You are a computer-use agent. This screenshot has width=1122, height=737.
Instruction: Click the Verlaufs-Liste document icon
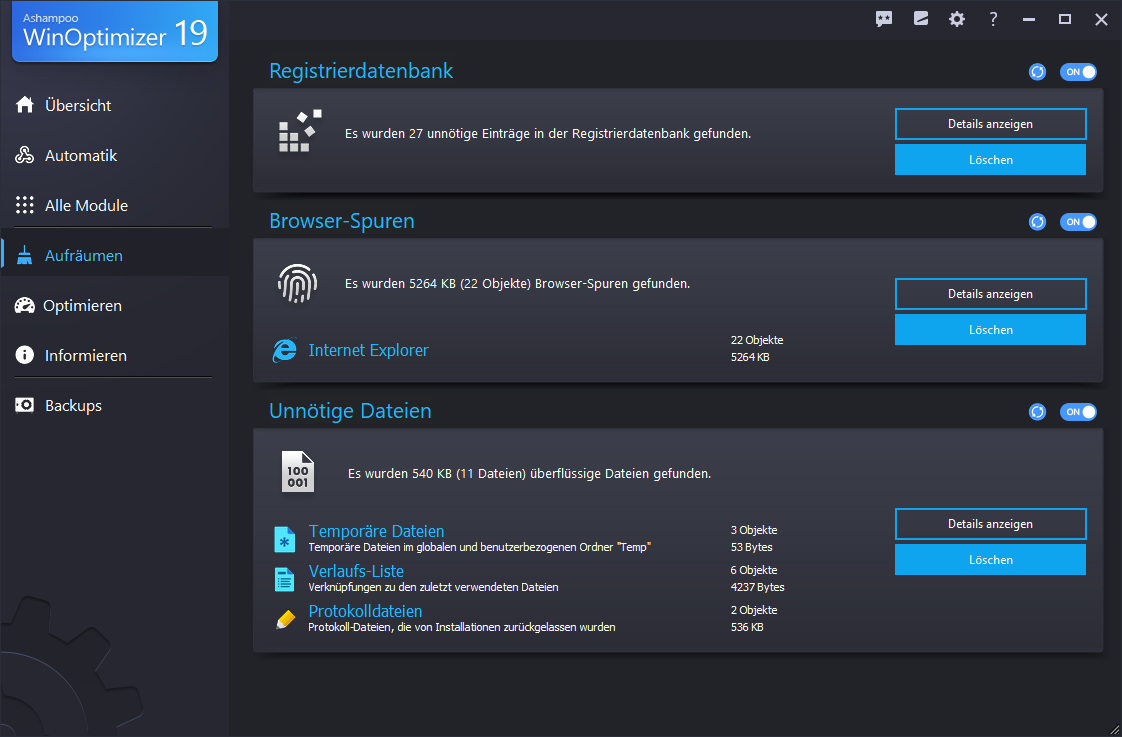point(284,579)
